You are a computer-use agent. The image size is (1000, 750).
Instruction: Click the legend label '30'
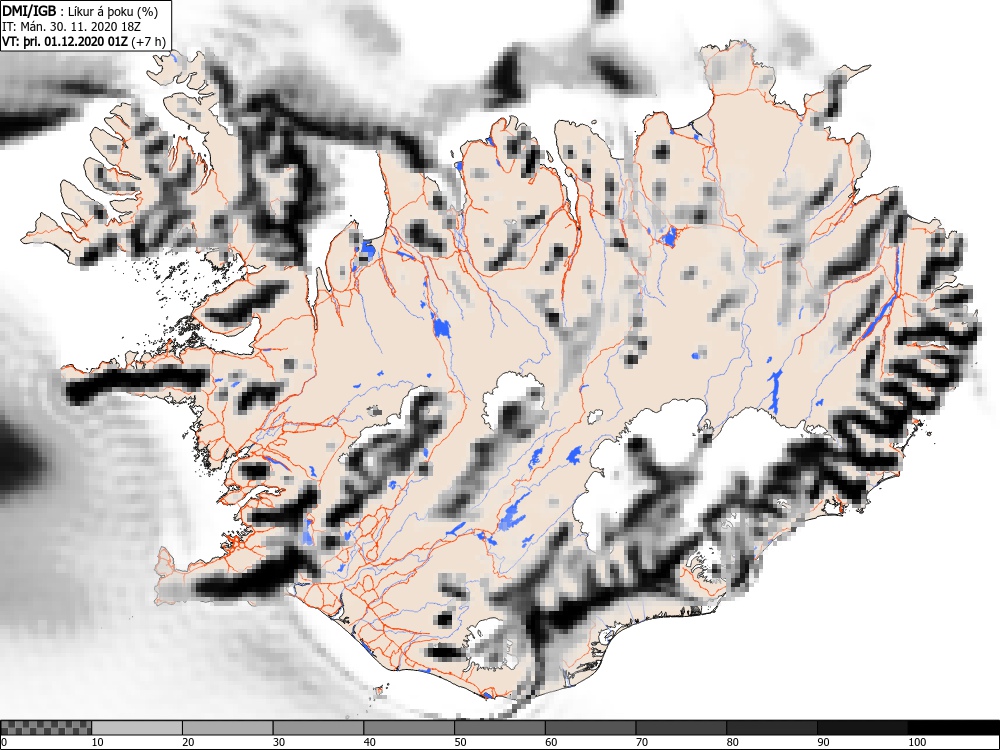click(279, 742)
